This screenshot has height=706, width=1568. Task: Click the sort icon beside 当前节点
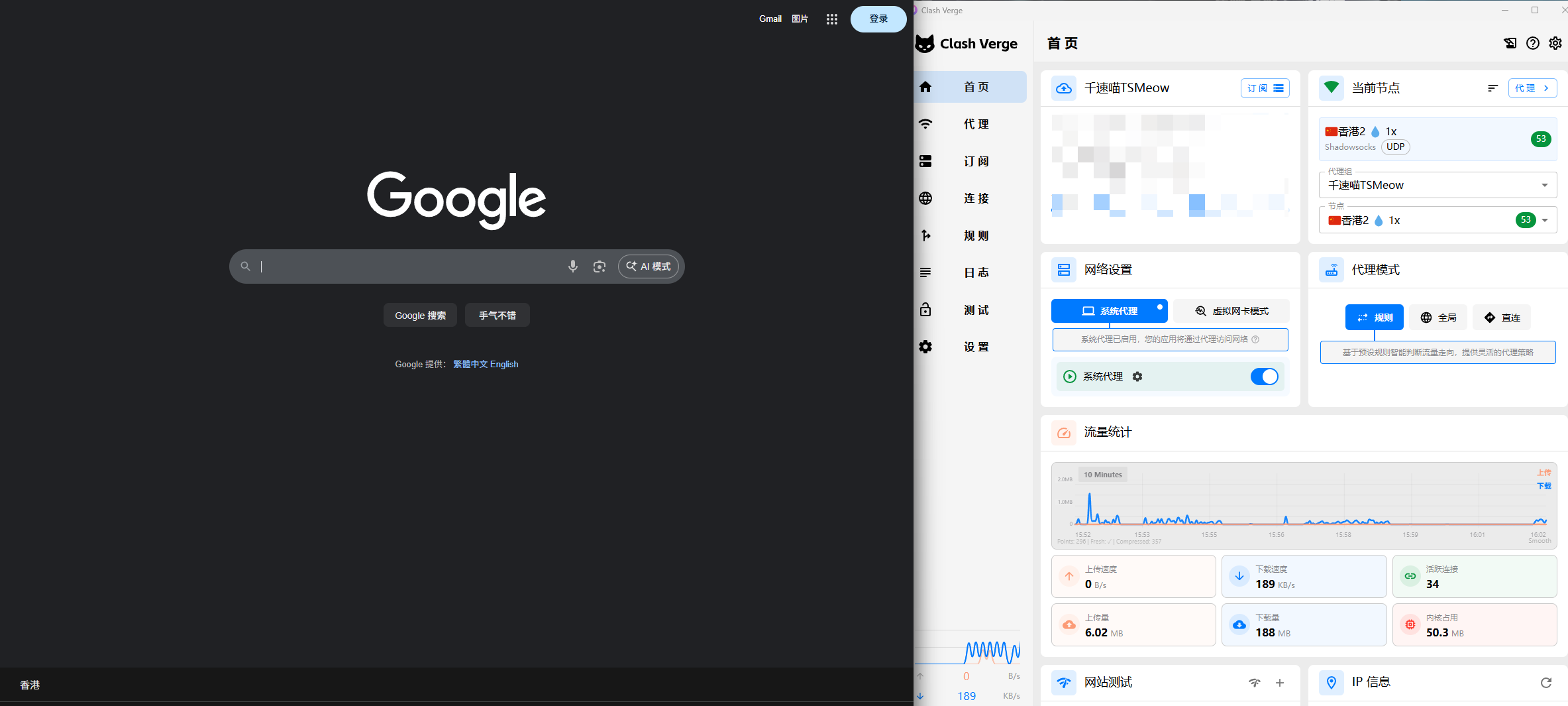pos(1492,88)
